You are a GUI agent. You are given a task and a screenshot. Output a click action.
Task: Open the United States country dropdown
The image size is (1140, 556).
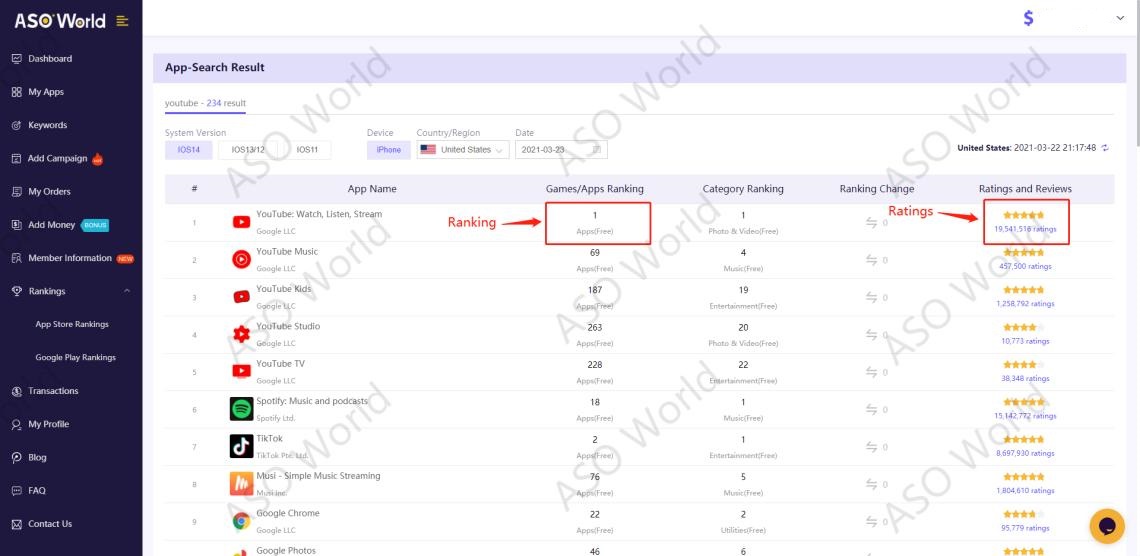pyautogui.click(x=463, y=150)
